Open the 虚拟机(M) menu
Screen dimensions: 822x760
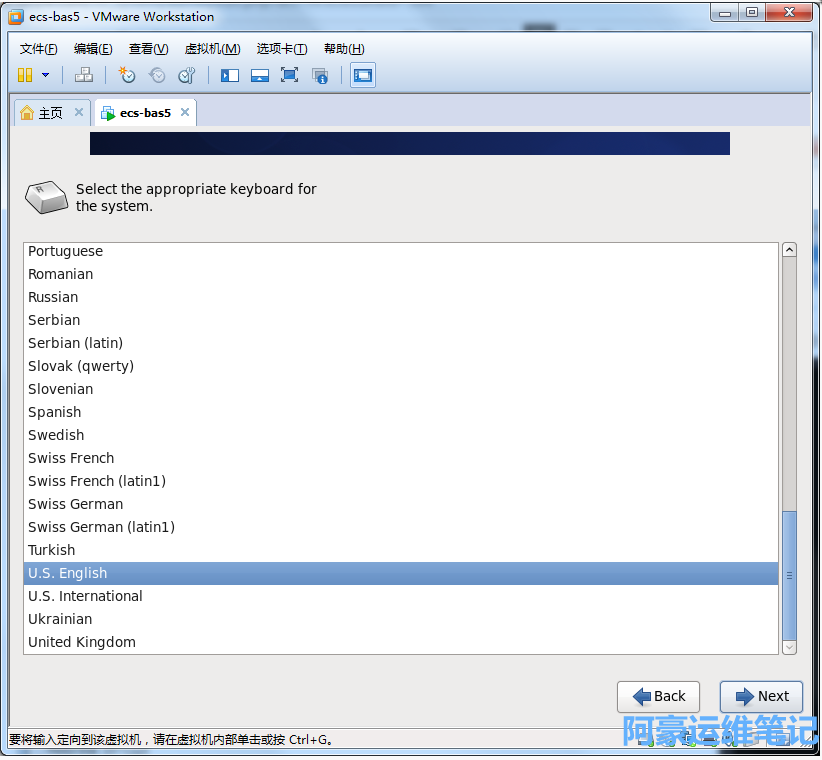click(x=212, y=49)
